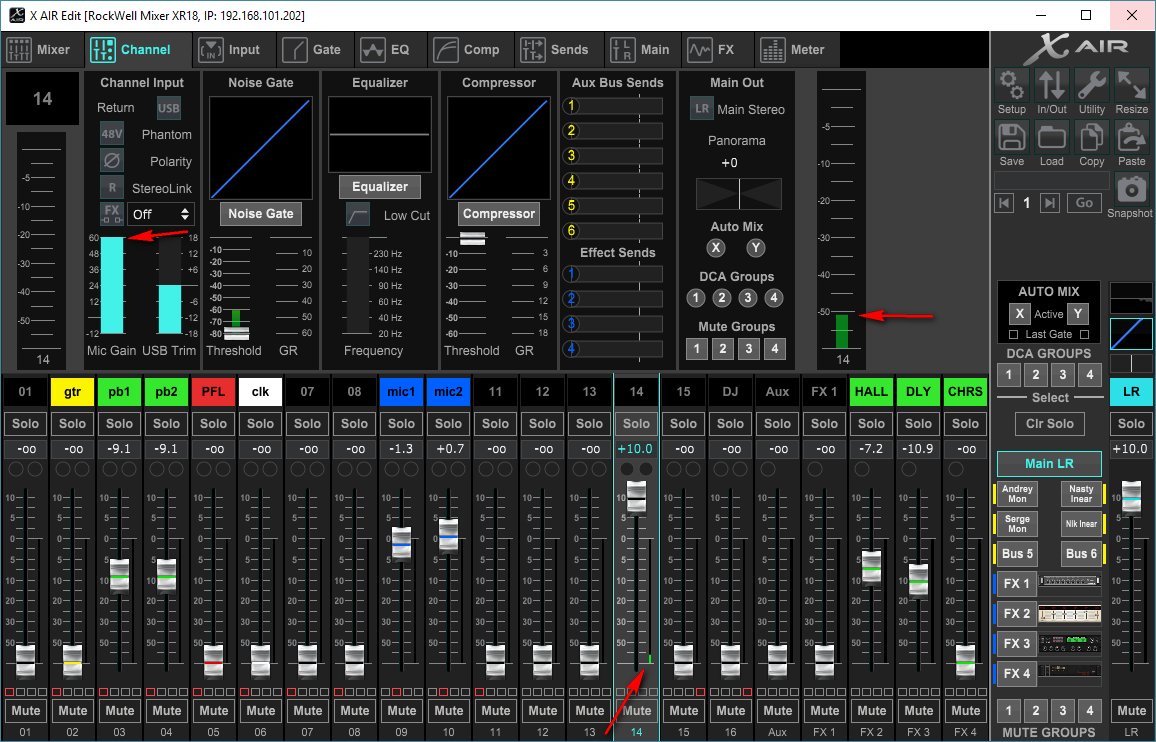Click the Compressor enable button
The width and height of the screenshot is (1156, 742).
pos(498,214)
